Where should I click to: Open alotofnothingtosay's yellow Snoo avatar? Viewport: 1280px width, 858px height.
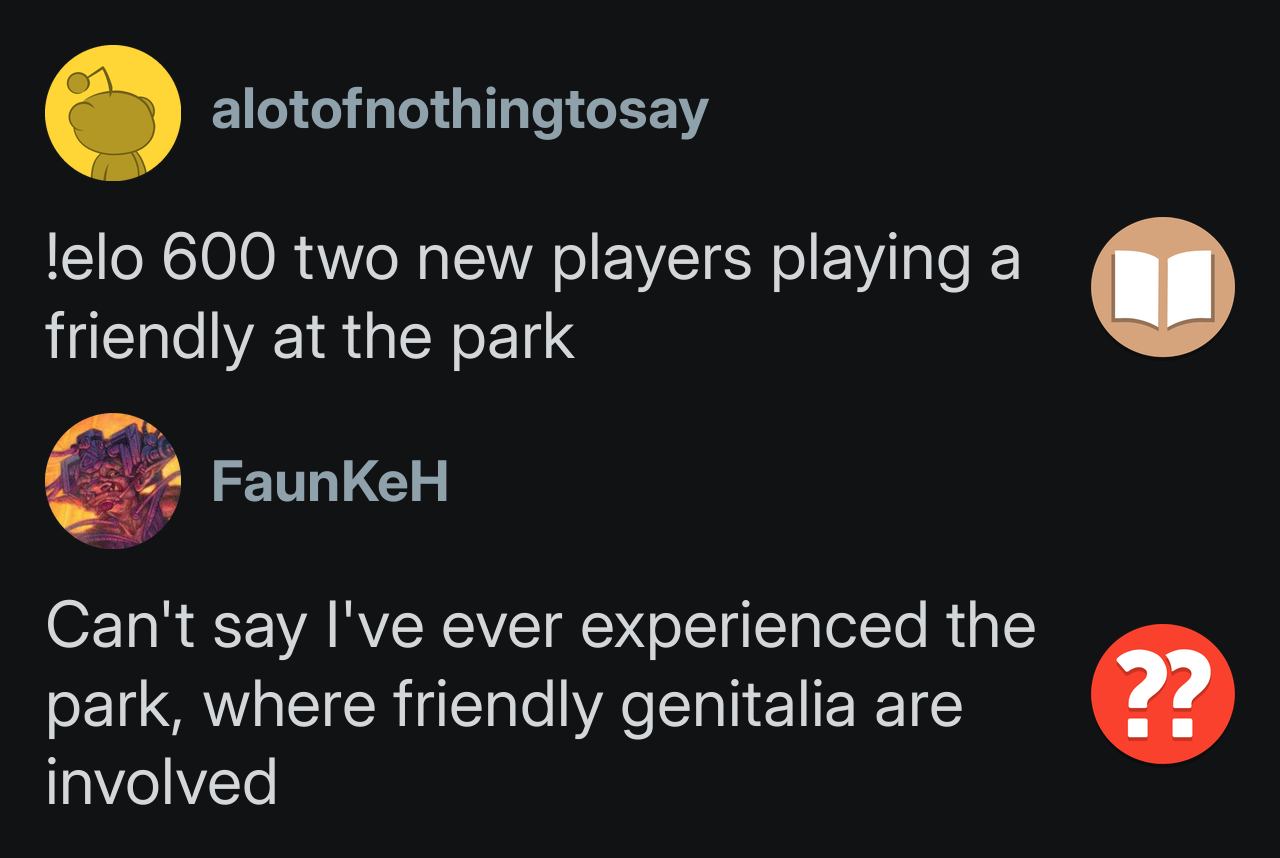click(x=113, y=113)
